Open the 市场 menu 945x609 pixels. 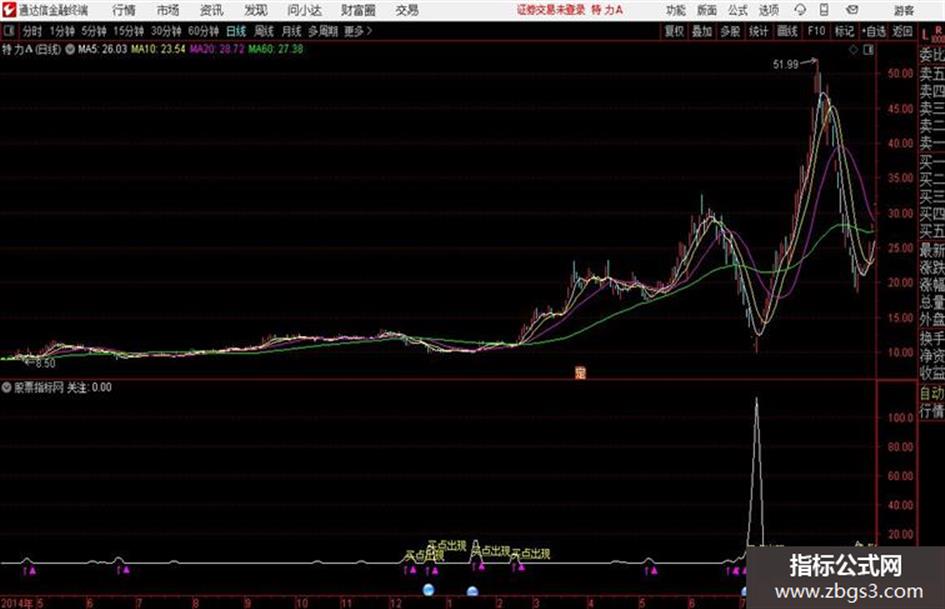[168, 10]
